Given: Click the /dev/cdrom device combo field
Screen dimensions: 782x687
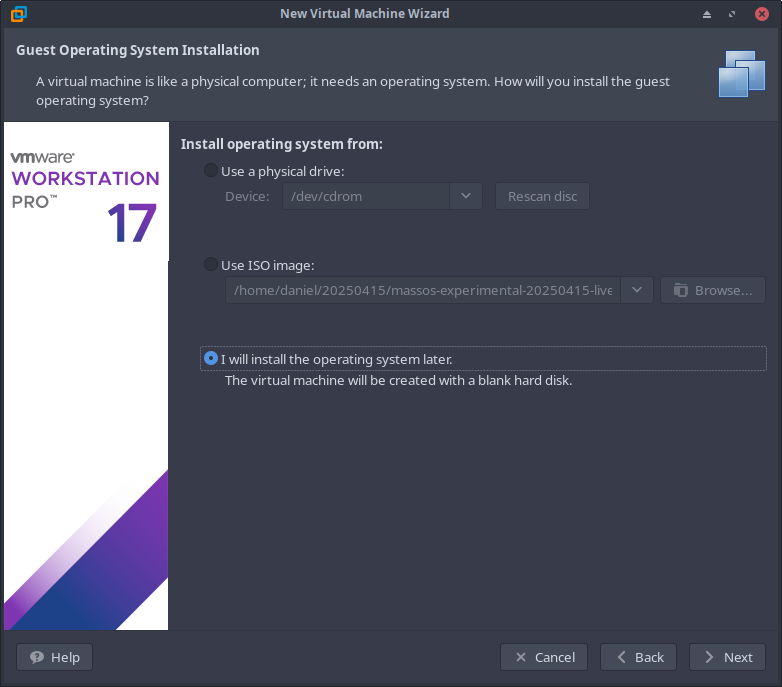Looking at the screenshot, I should [366, 196].
